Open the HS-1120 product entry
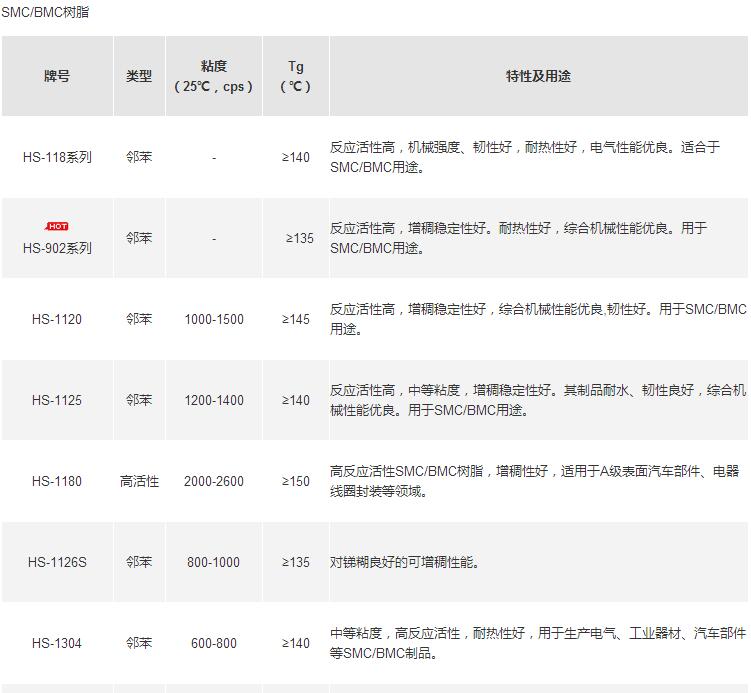 pos(57,319)
